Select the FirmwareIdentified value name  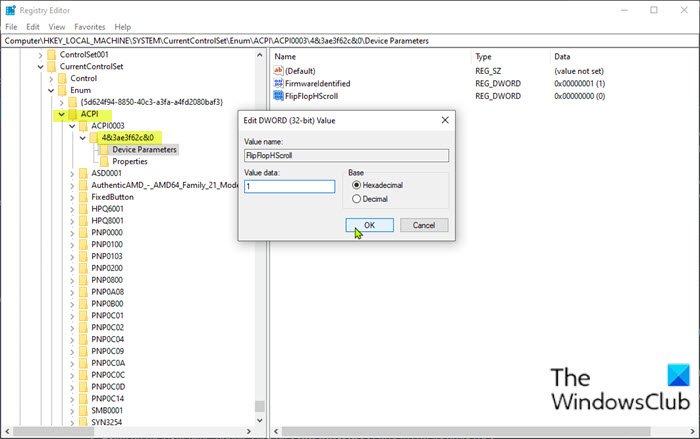tap(318, 84)
